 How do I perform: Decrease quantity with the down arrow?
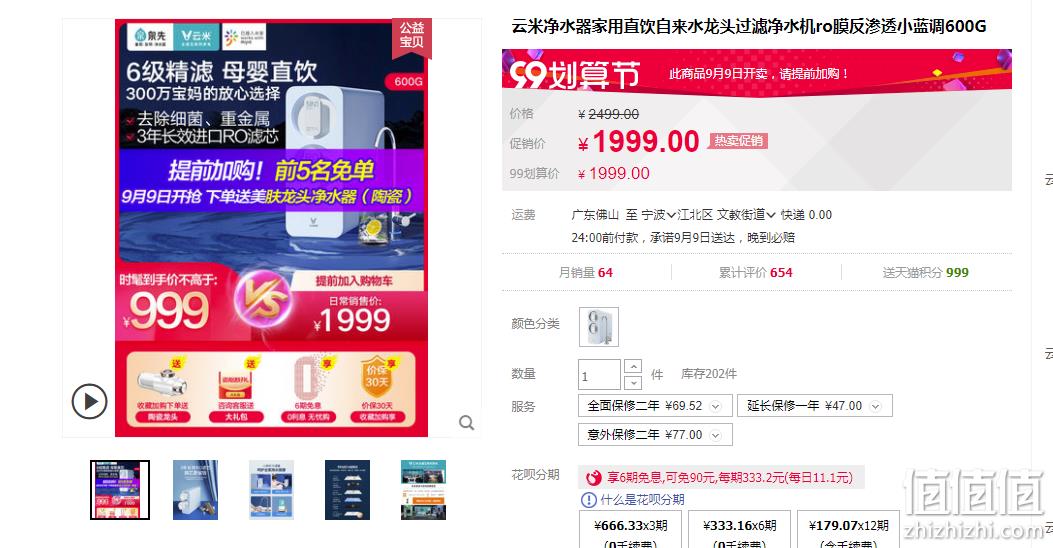click(633, 382)
